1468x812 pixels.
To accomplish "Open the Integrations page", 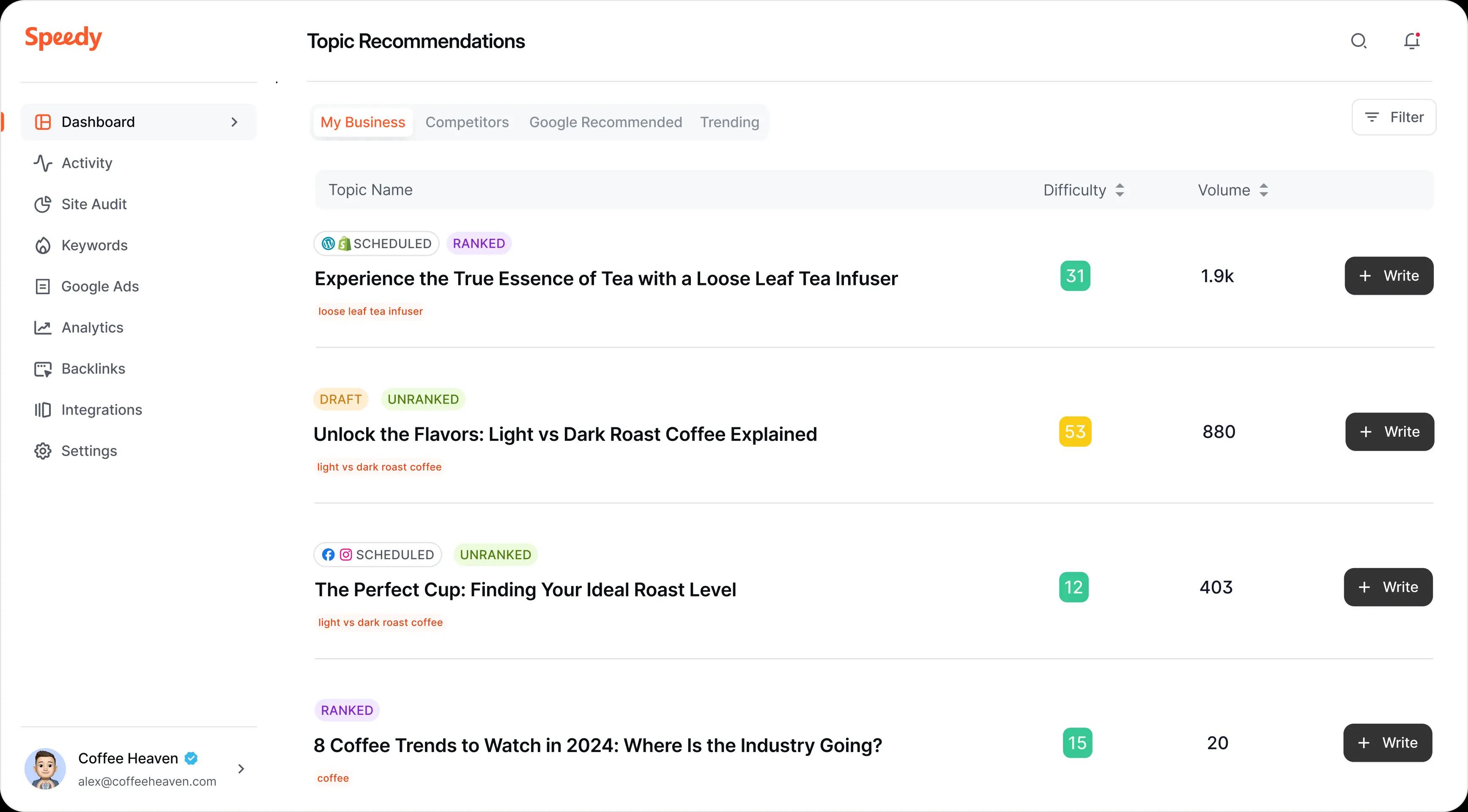I will tap(101, 410).
